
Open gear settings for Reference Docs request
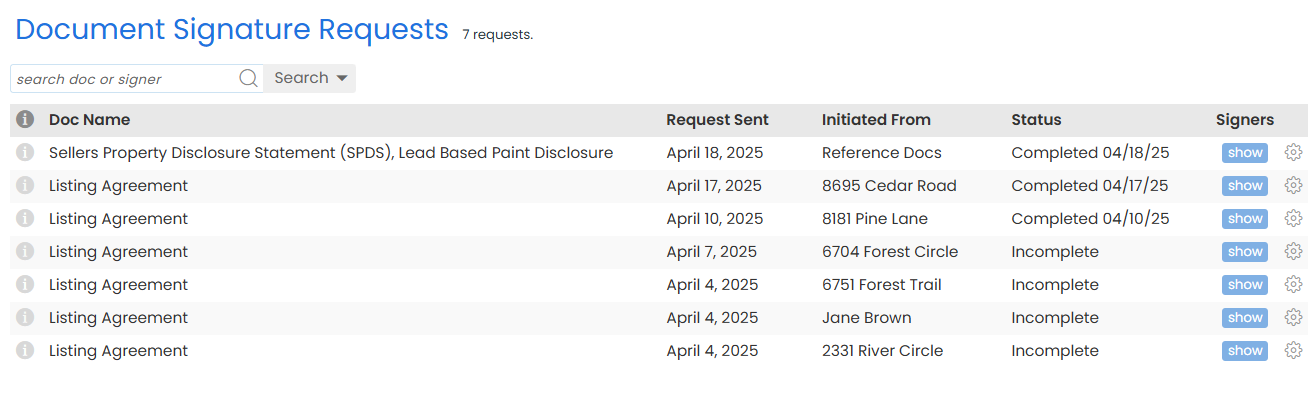[1293, 153]
